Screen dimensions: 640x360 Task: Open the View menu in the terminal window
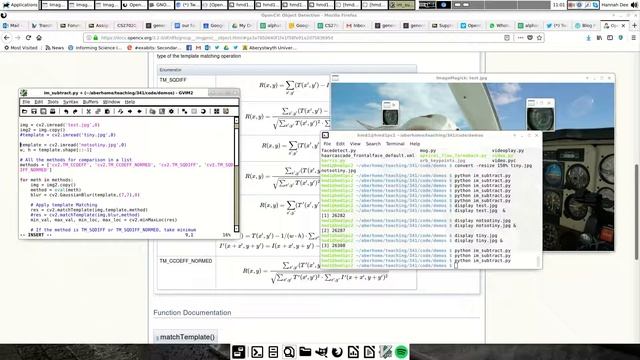pos(355,144)
